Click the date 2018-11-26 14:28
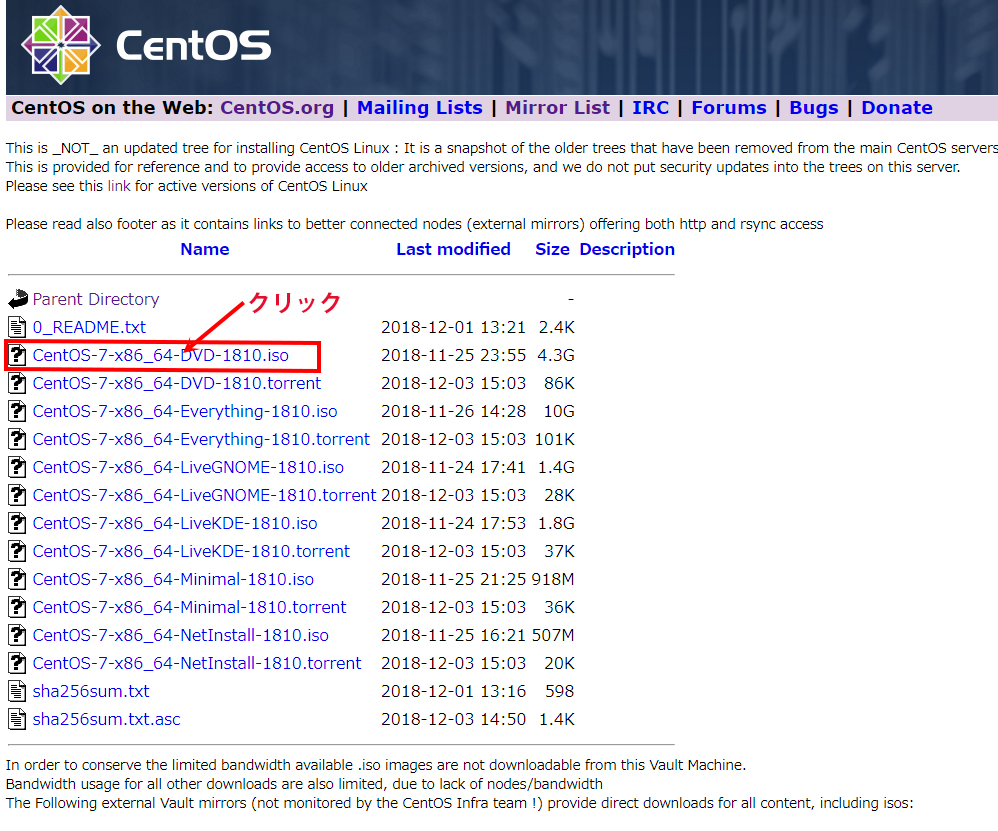 [x=453, y=411]
